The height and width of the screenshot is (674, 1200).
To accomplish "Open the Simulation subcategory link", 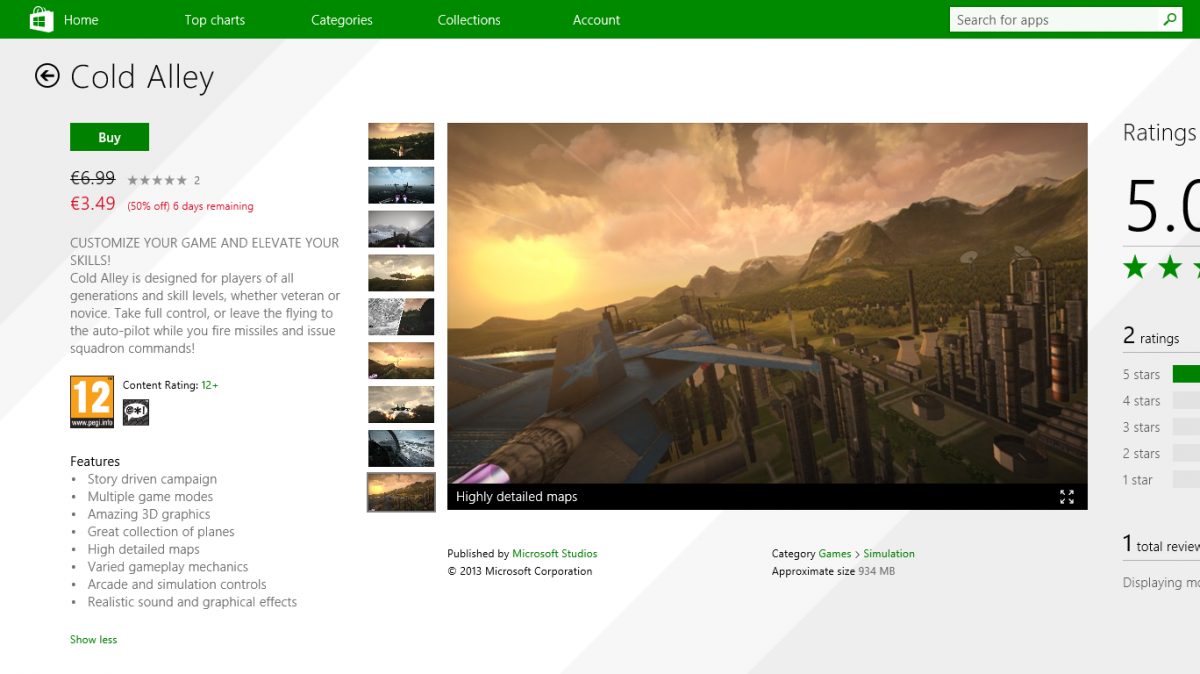I will pos(889,554).
